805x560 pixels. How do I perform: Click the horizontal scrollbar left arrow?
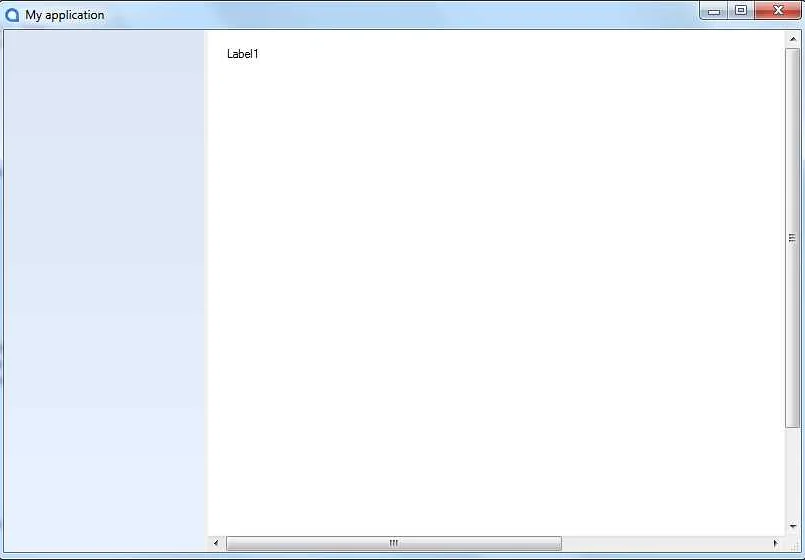(217, 543)
